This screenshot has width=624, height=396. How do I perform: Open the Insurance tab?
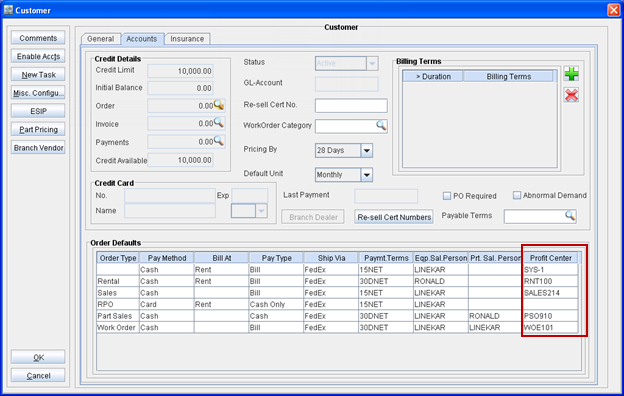[x=187, y=39]
